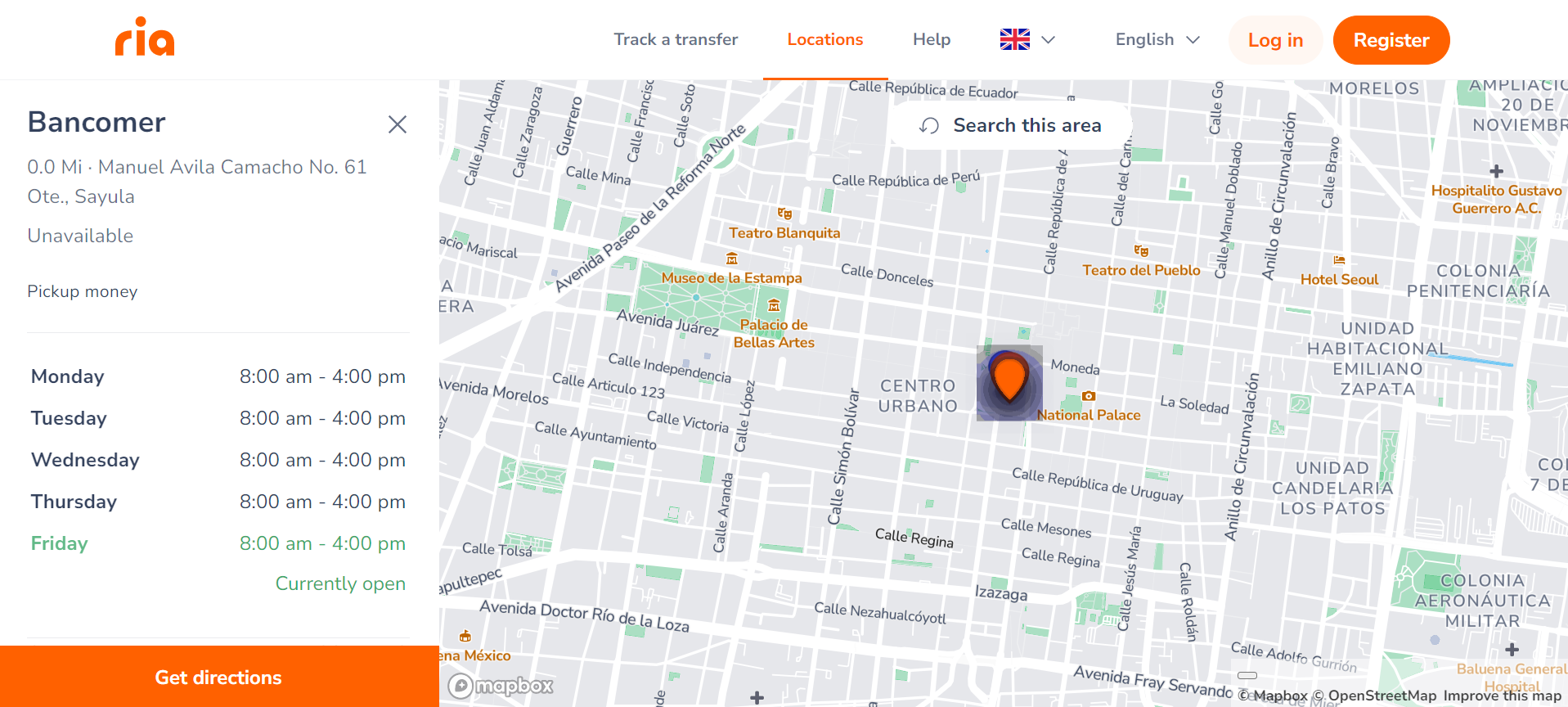The image size is (1568, 707).
Task: Expand the country flag dropdown chevron
Action: pos(1049,39)
